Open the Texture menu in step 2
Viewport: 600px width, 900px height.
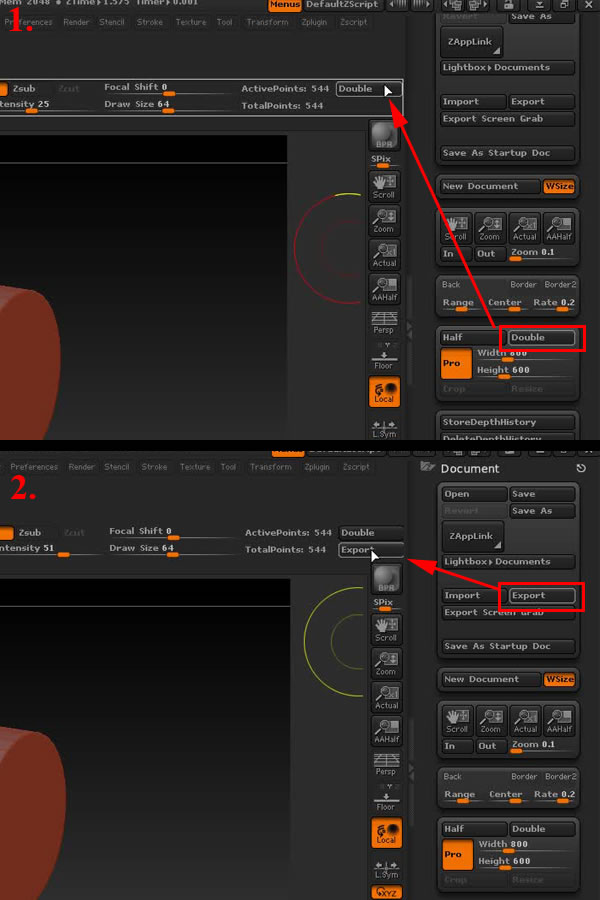(195, 467)
